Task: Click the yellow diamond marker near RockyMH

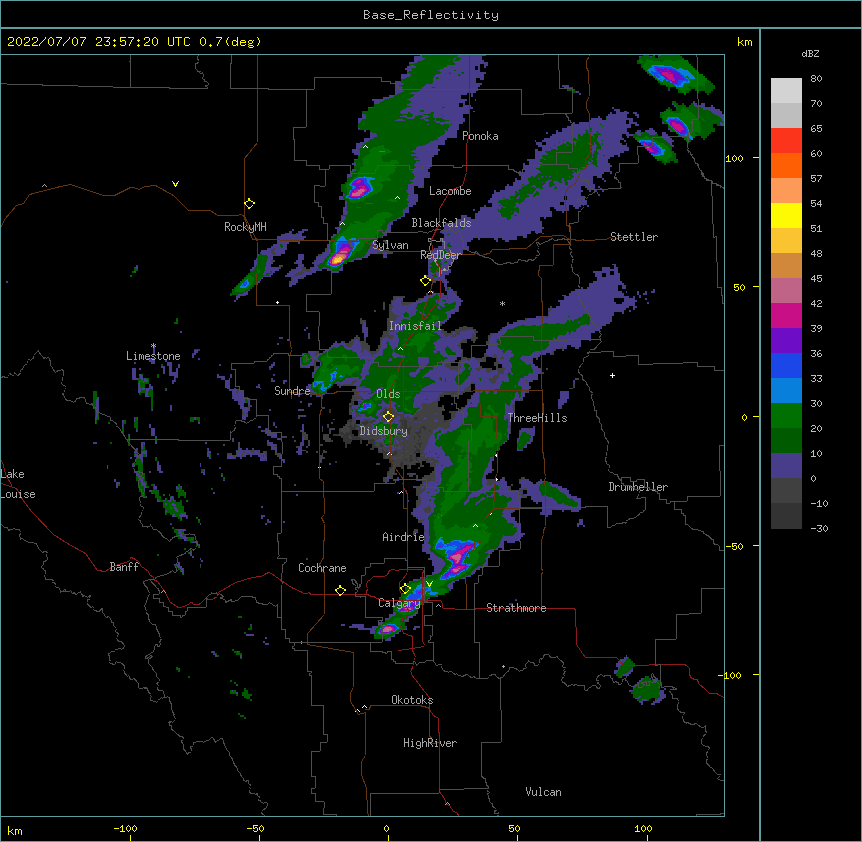Action: [x=249, y=204]
